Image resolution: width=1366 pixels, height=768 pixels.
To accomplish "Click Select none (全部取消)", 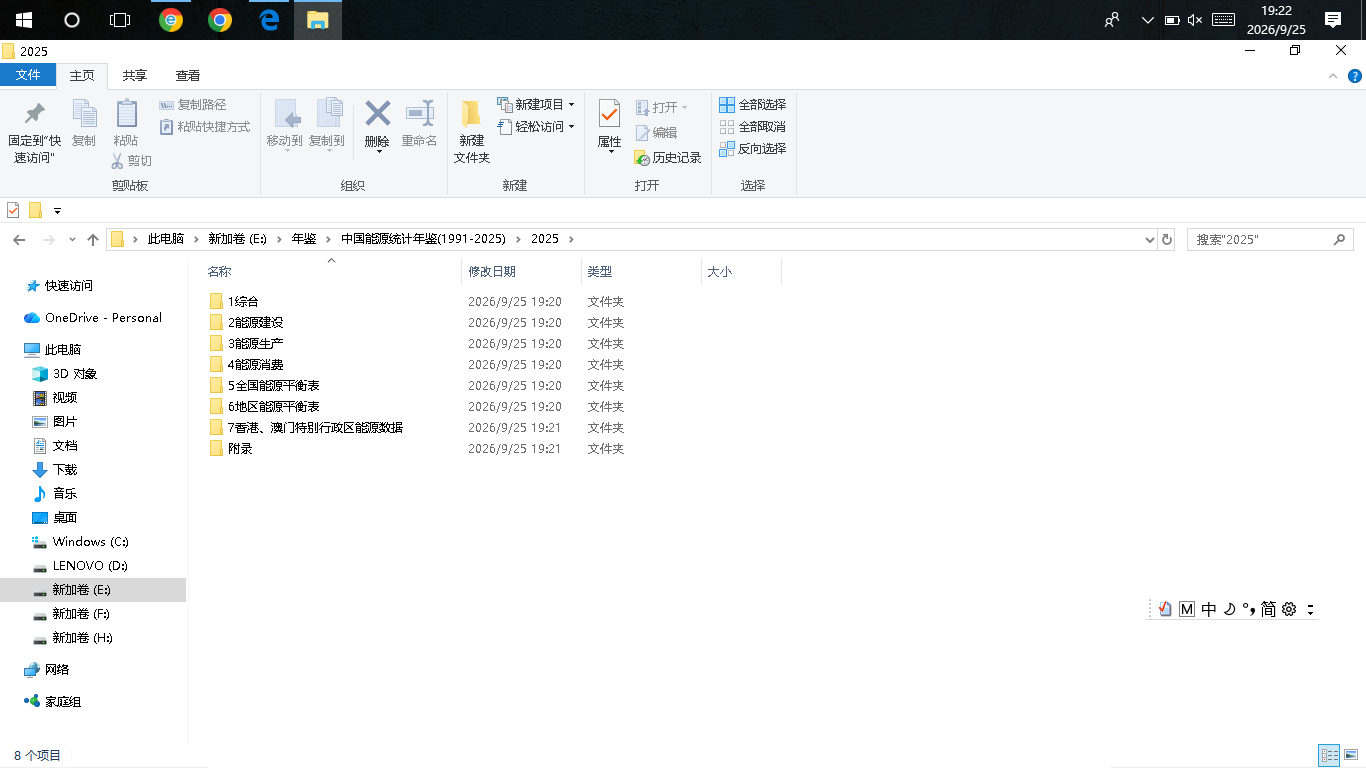I will (x=753, y=127).
